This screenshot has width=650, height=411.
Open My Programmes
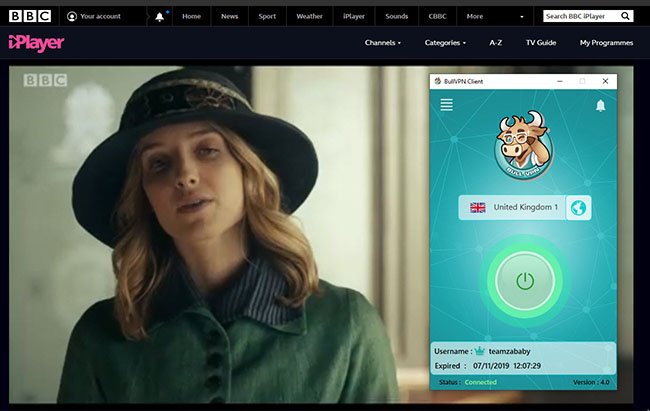click(x=606, y=43)
